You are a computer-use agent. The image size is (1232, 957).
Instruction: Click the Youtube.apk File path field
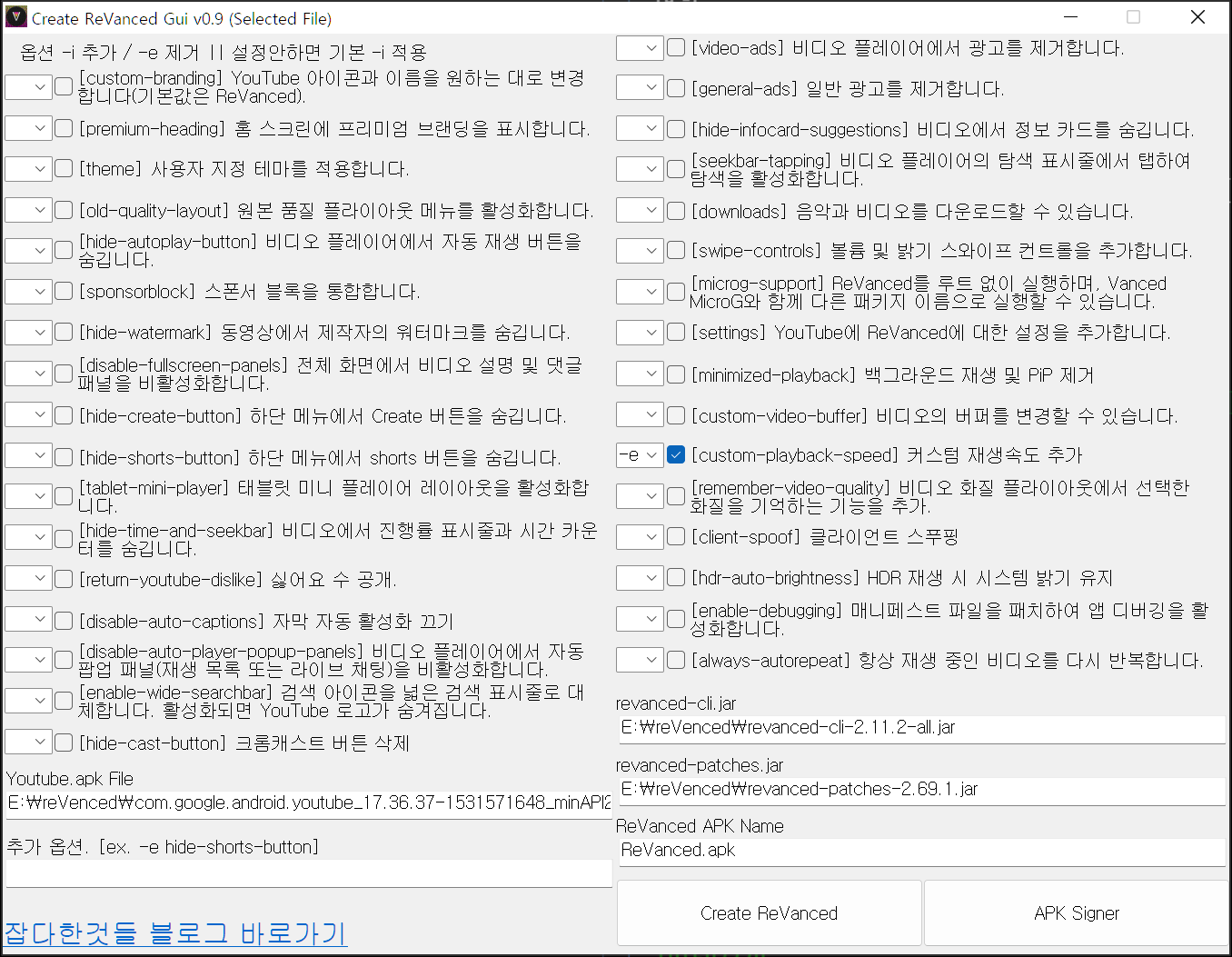coord(309,803)
